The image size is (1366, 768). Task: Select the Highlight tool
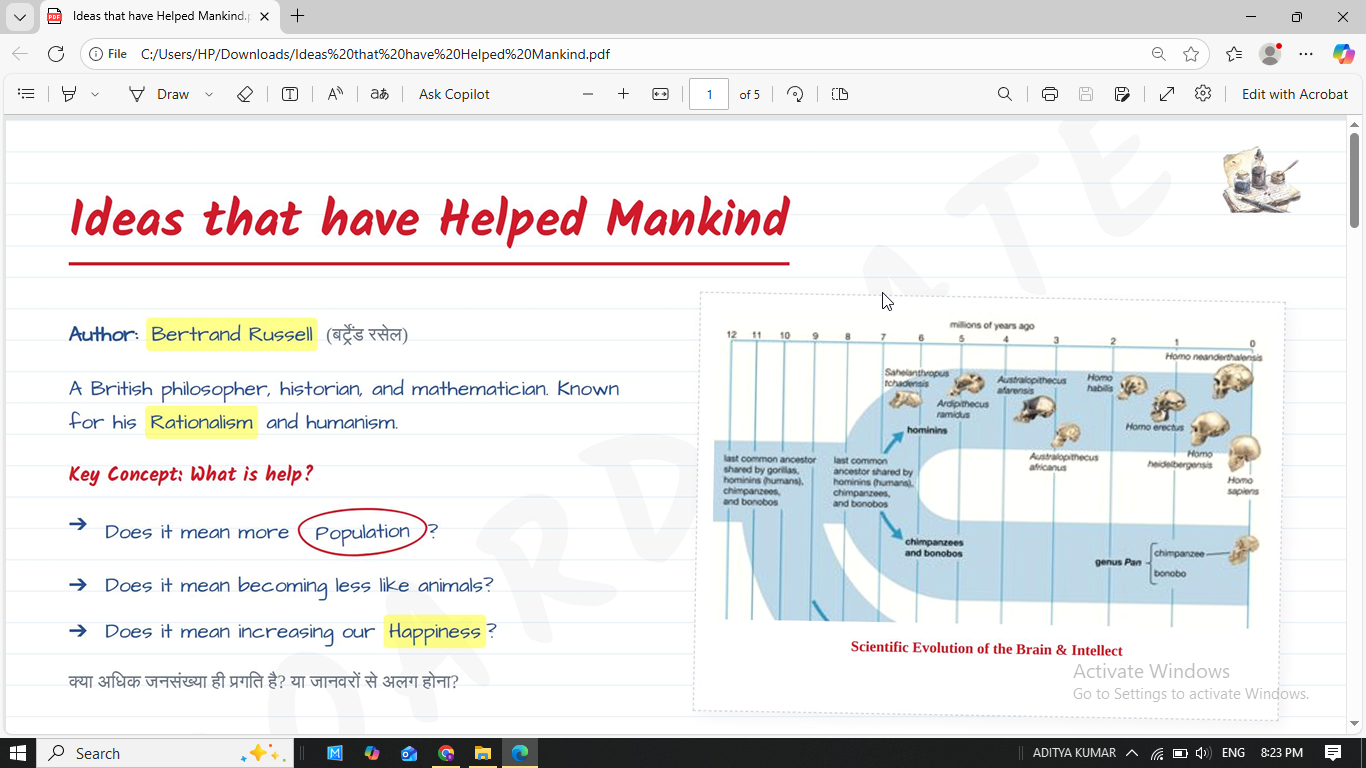coord(69,94)
